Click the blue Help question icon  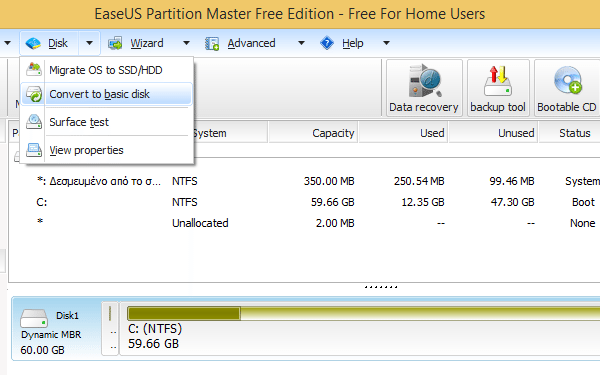(327, 43)
